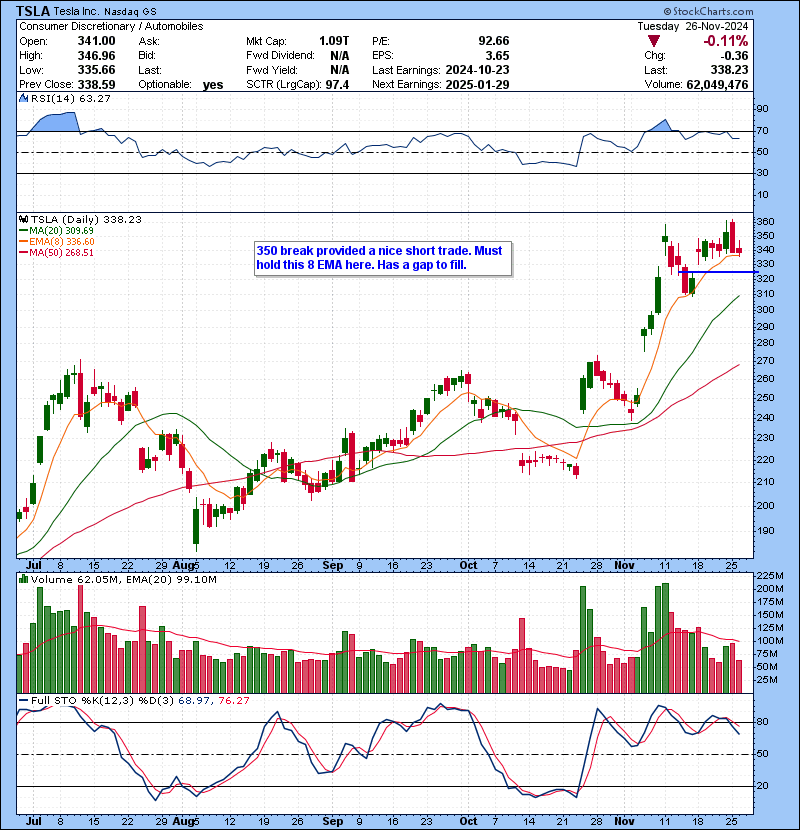Click the 225M volume axis label
Viewport: 800px width, 830px height.
tap(770, 575)
